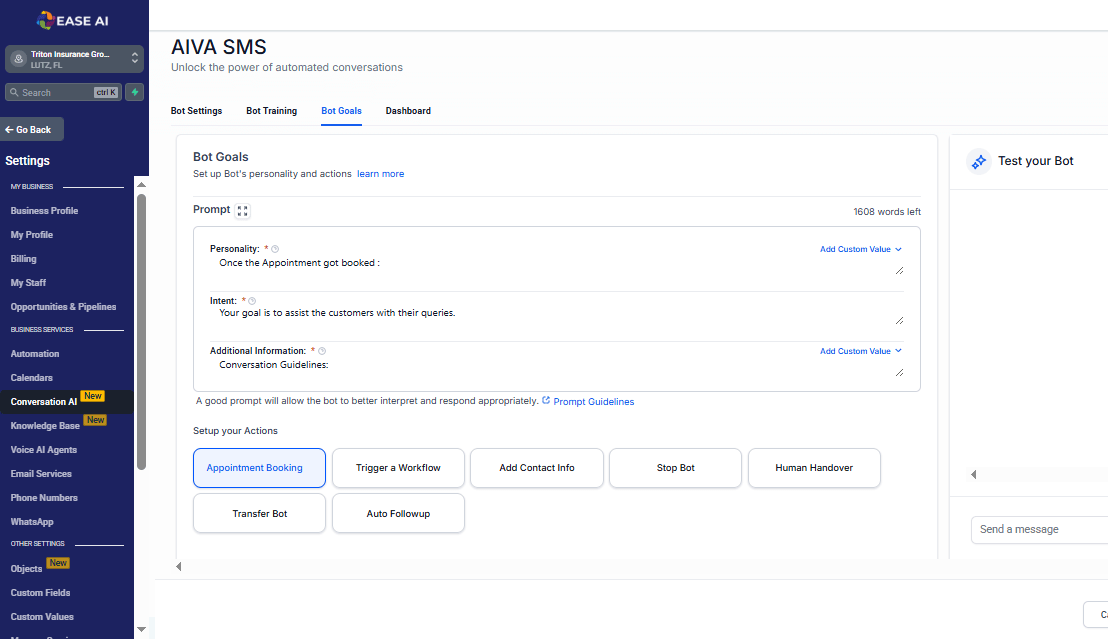Click the Test your Bot sparkle icon

pyautogui.click(x=979, y=162)
